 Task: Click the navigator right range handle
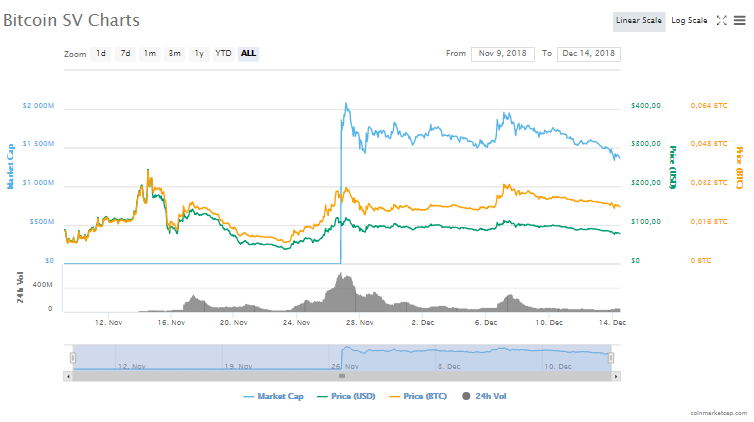tap(611, 358)
